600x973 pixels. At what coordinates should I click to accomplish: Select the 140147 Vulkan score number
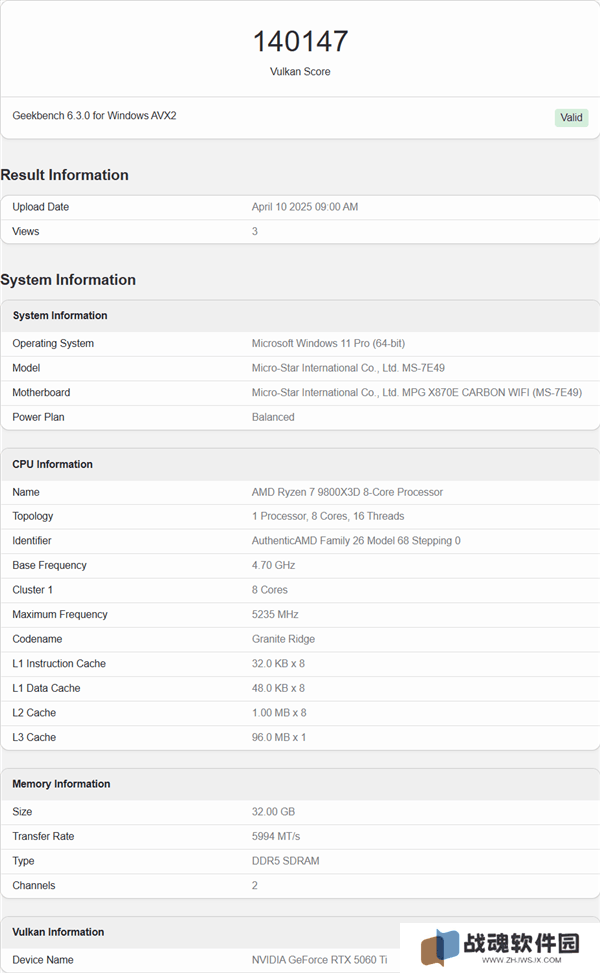coord(300,42)
